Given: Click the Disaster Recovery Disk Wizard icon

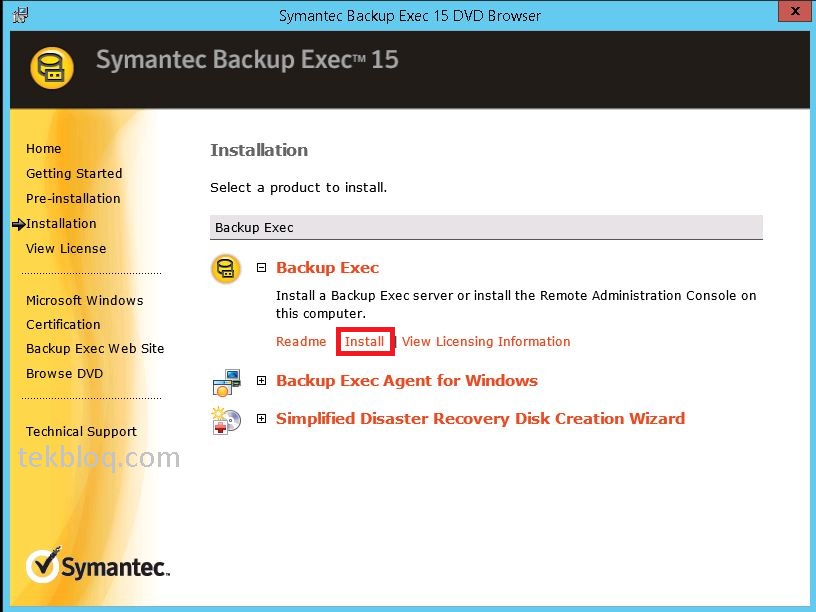Looking at the screenshot, I should tap(226, 420).
